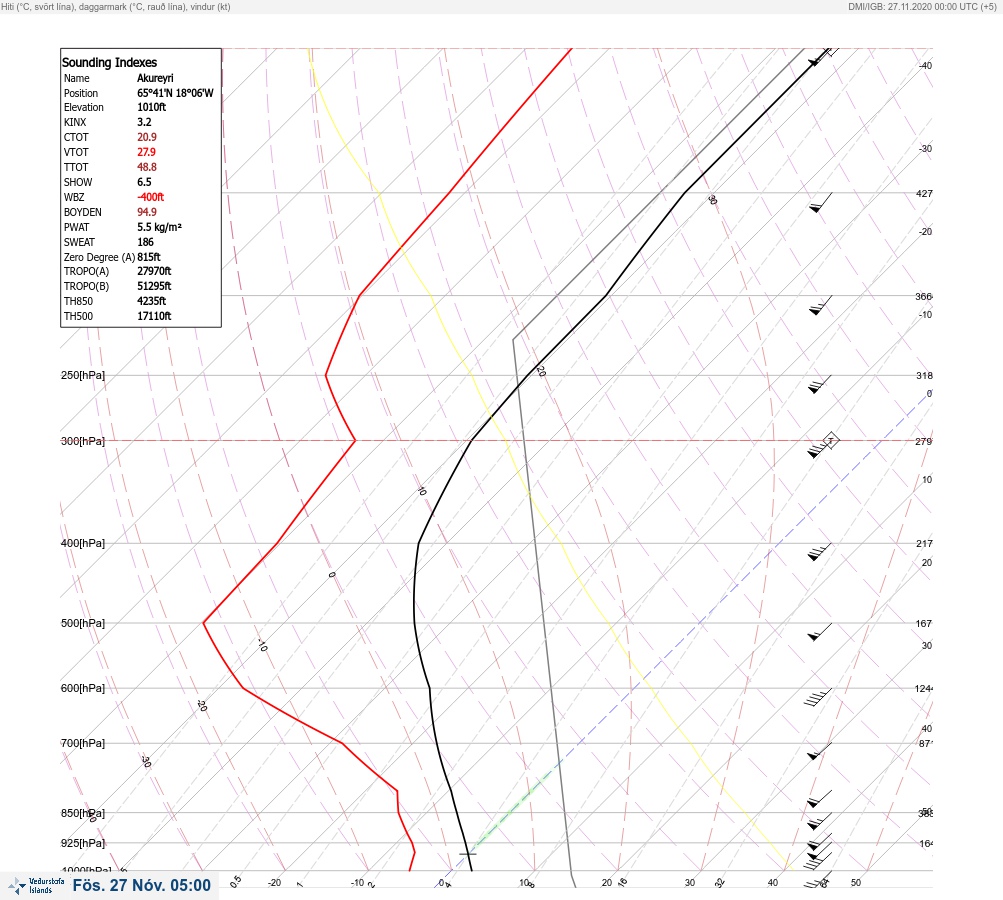
Task: Click the VTOT value '27.9'
Action: pyautogui.click(x=146, y=152)
